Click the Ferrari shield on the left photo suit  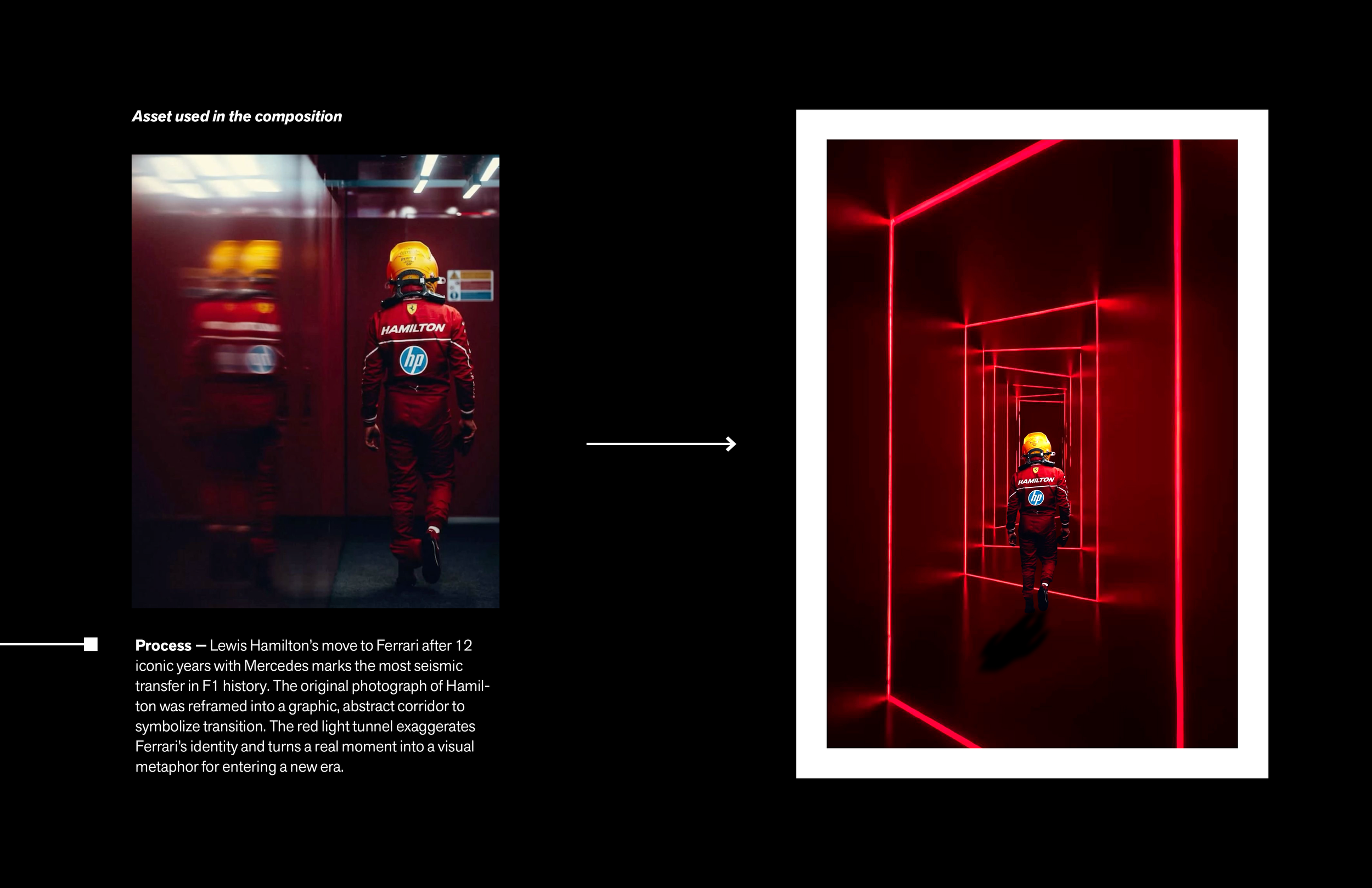[412, 309]
